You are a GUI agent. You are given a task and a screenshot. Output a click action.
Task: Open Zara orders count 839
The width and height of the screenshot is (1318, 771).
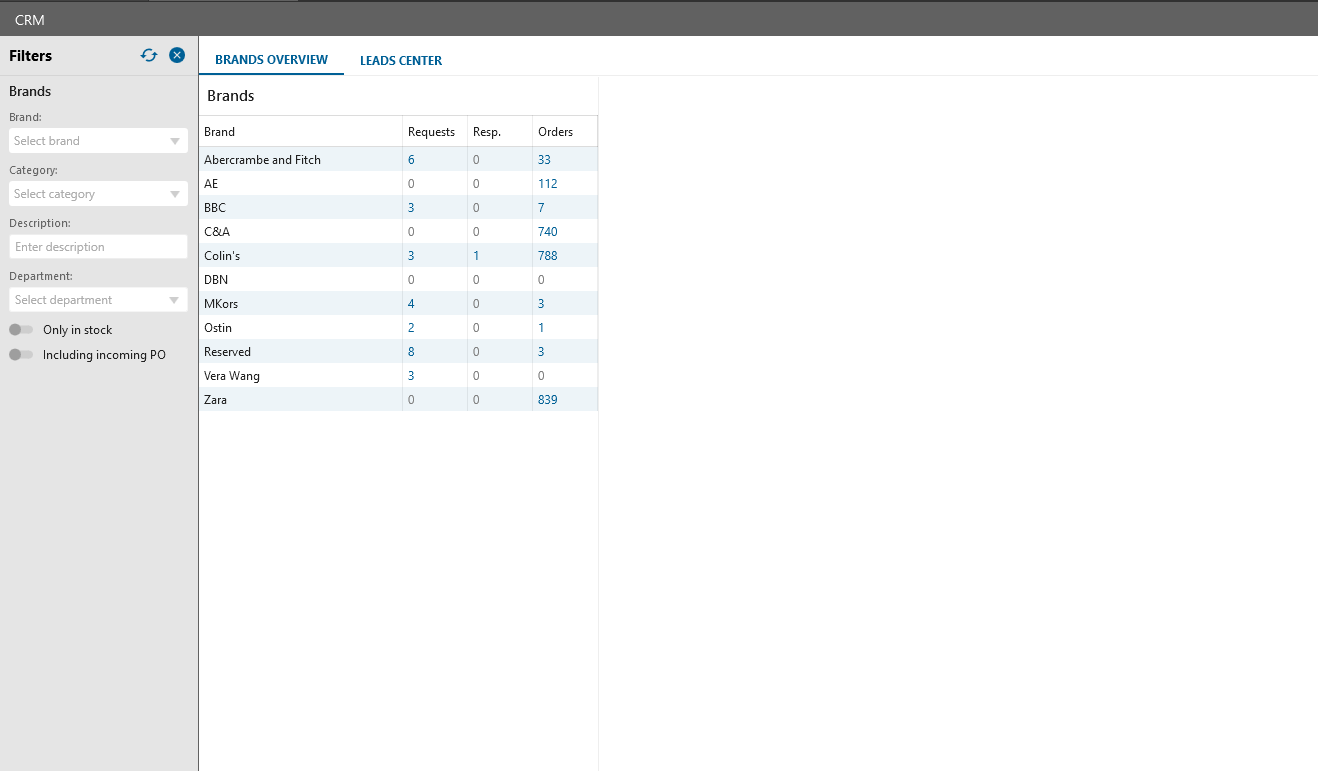point(548,400)
